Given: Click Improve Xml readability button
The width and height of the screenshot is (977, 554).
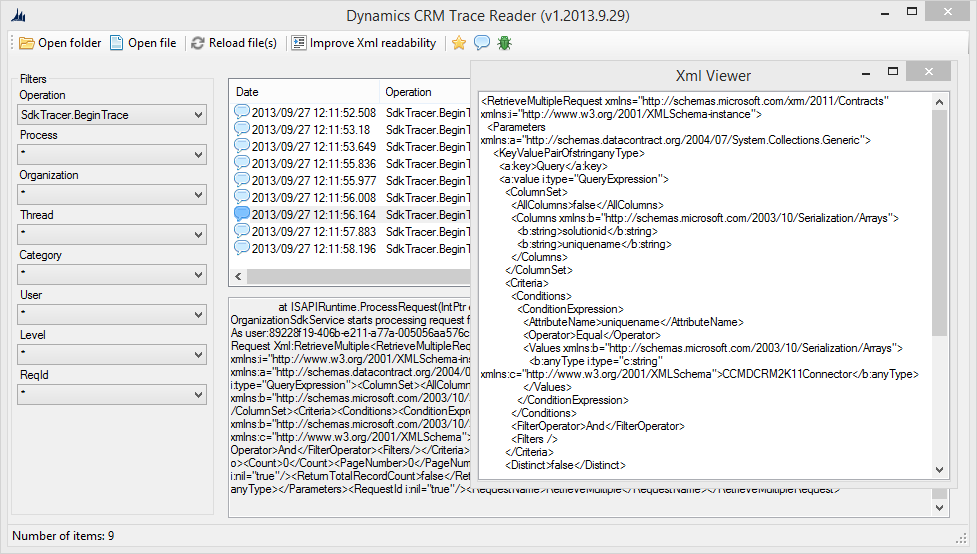Looking at the screenshot, I should (x=364, y=43).
